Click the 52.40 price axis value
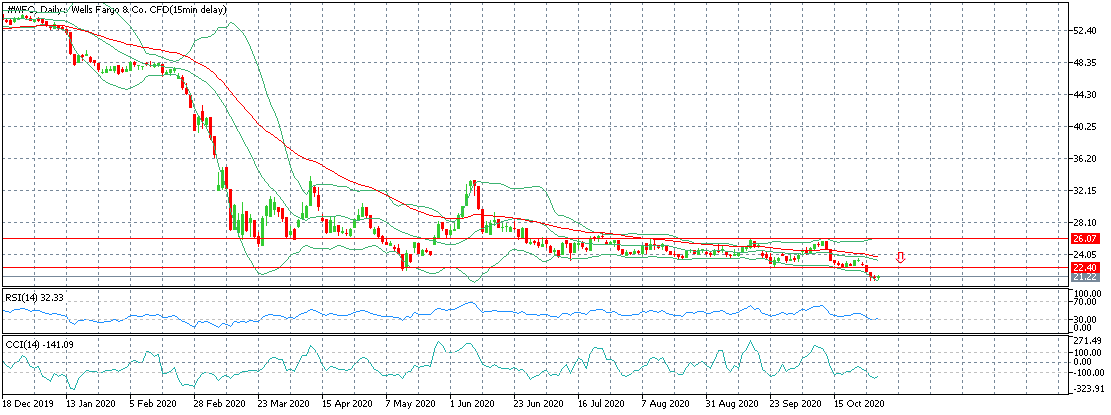This screenshot has height=415, width=1111. point(1083,31)
